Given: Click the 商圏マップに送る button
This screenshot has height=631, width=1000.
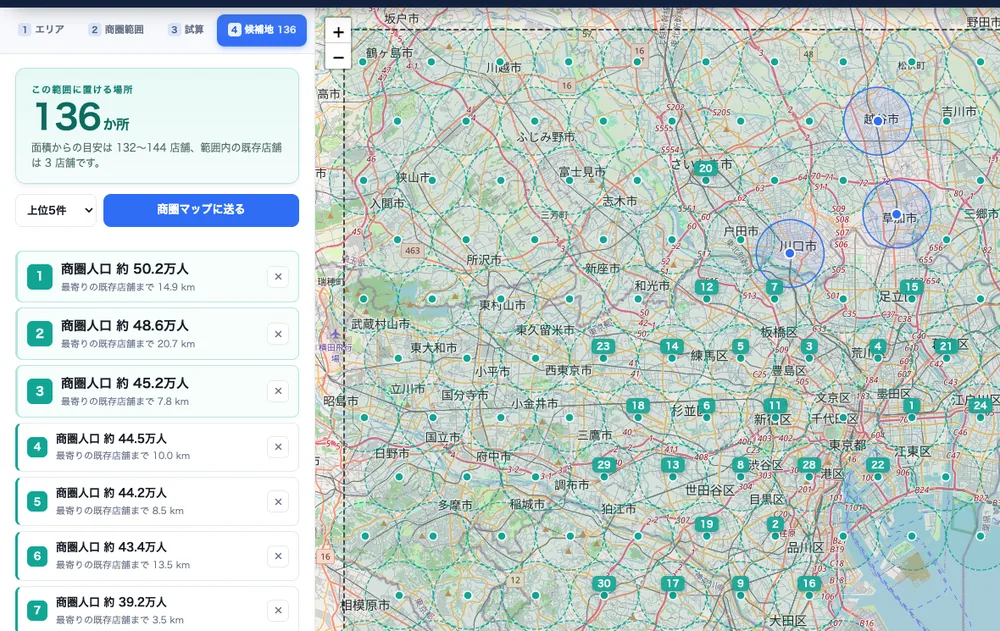Looking at the screenshot, I should (x=201, y=210).
